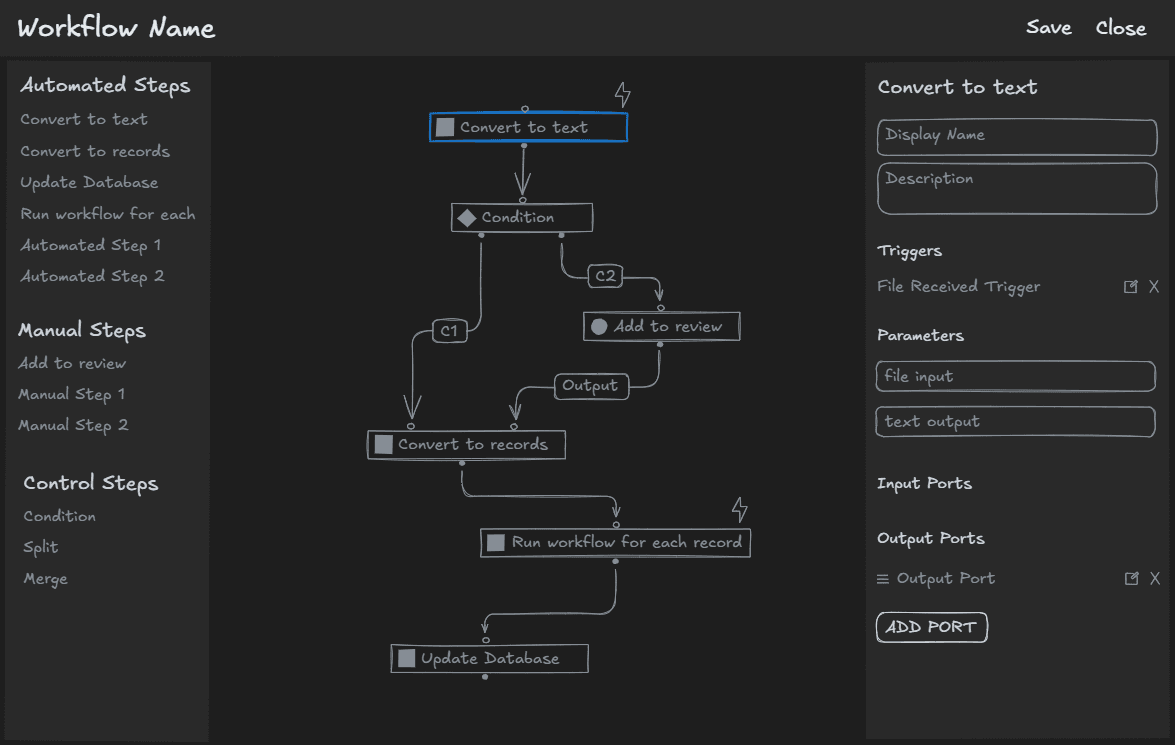Click lightning trigger icon above Convert to text node

pos(623,93)
